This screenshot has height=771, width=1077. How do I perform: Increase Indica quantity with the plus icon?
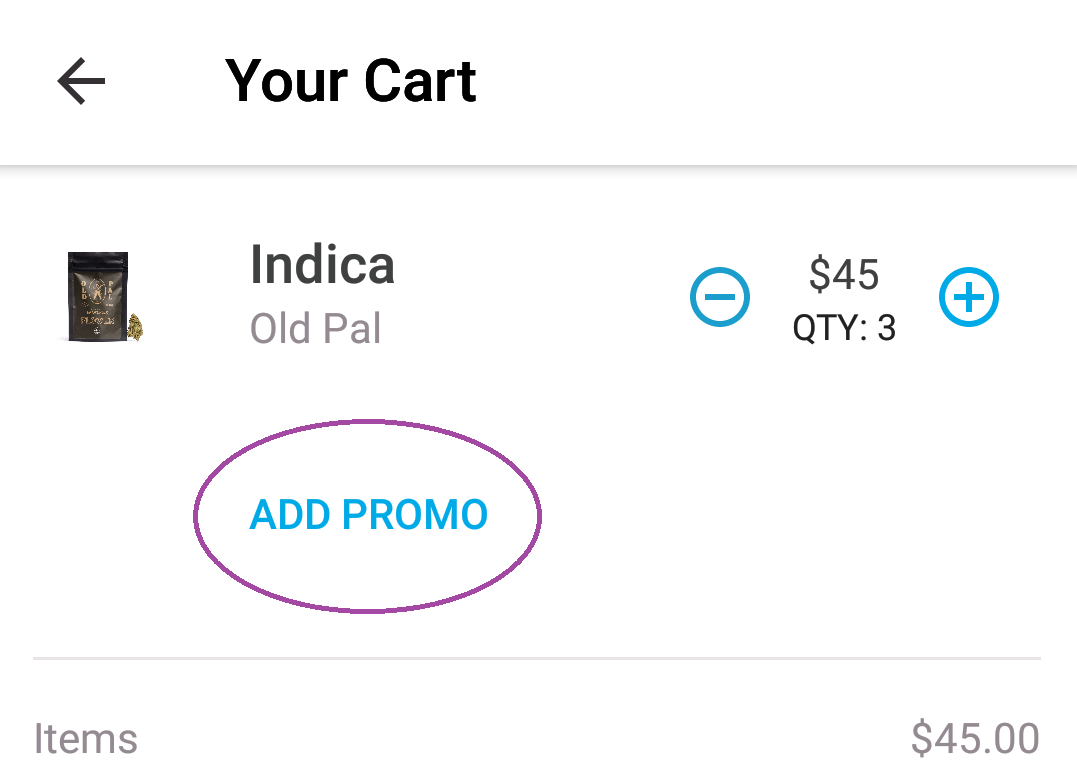pos(968,297)
